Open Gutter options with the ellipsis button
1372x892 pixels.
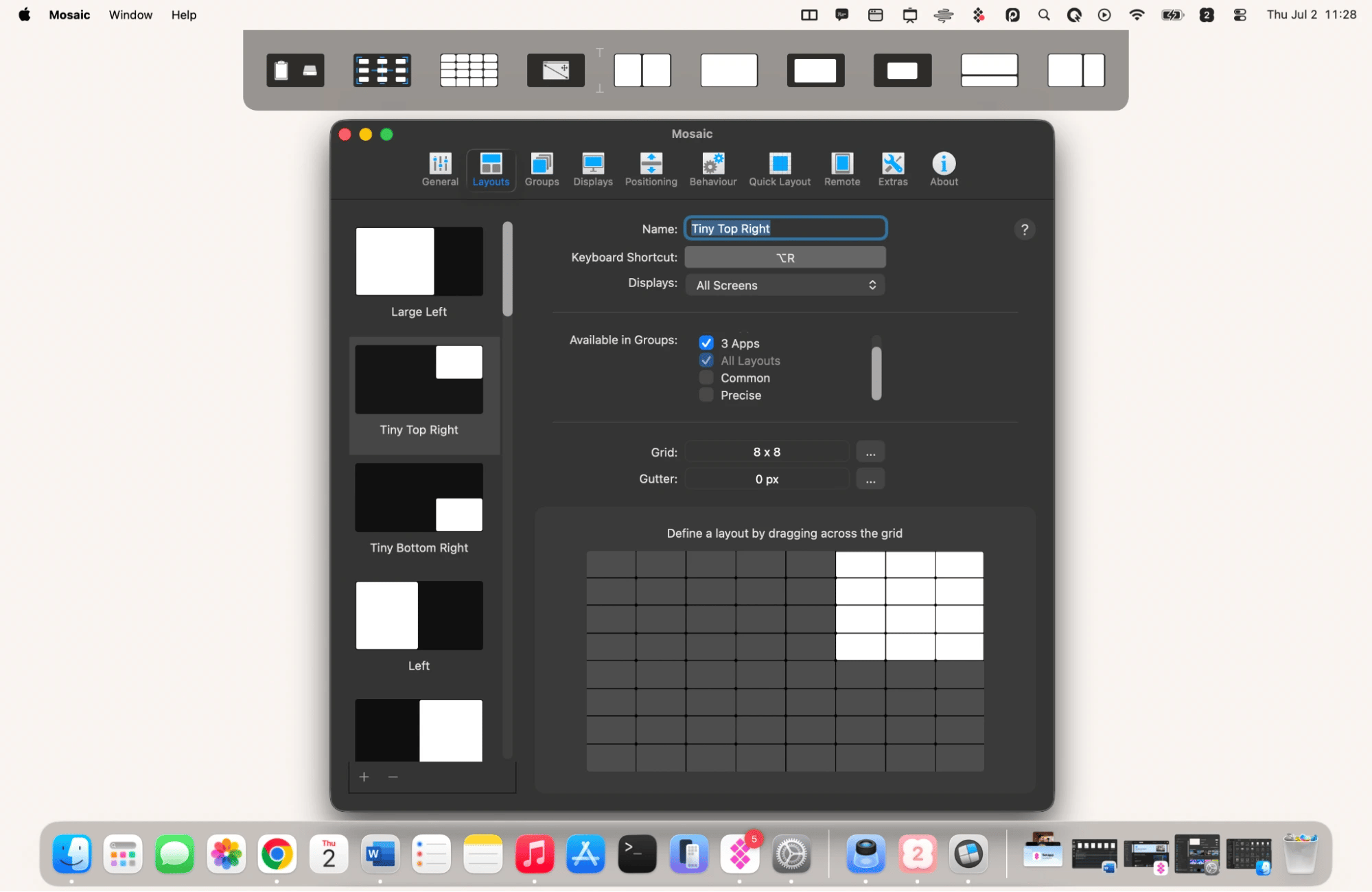(870, 479)
